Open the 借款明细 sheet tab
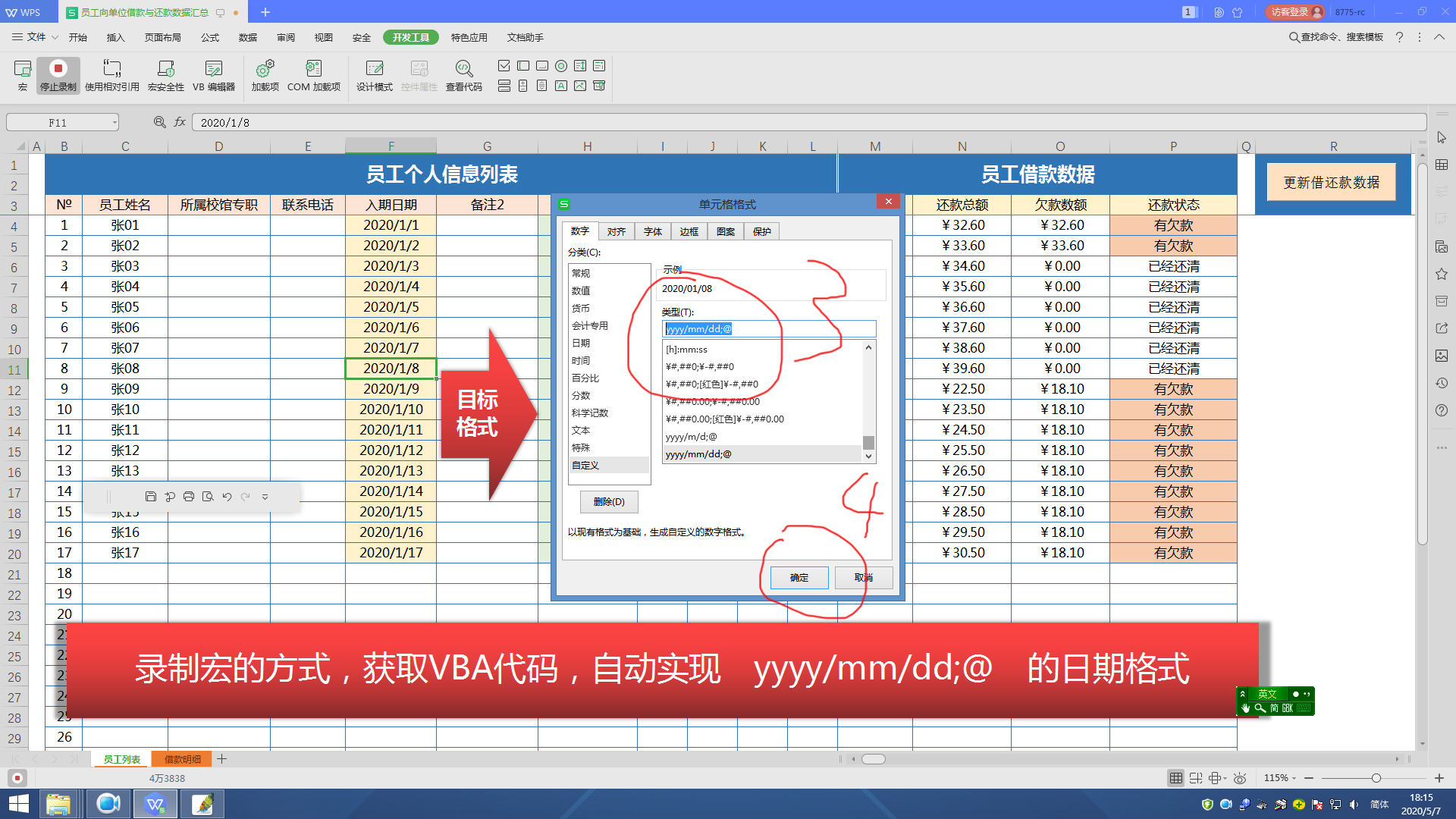The width and height of the screenshot is (1456, 819). (181, 758)
